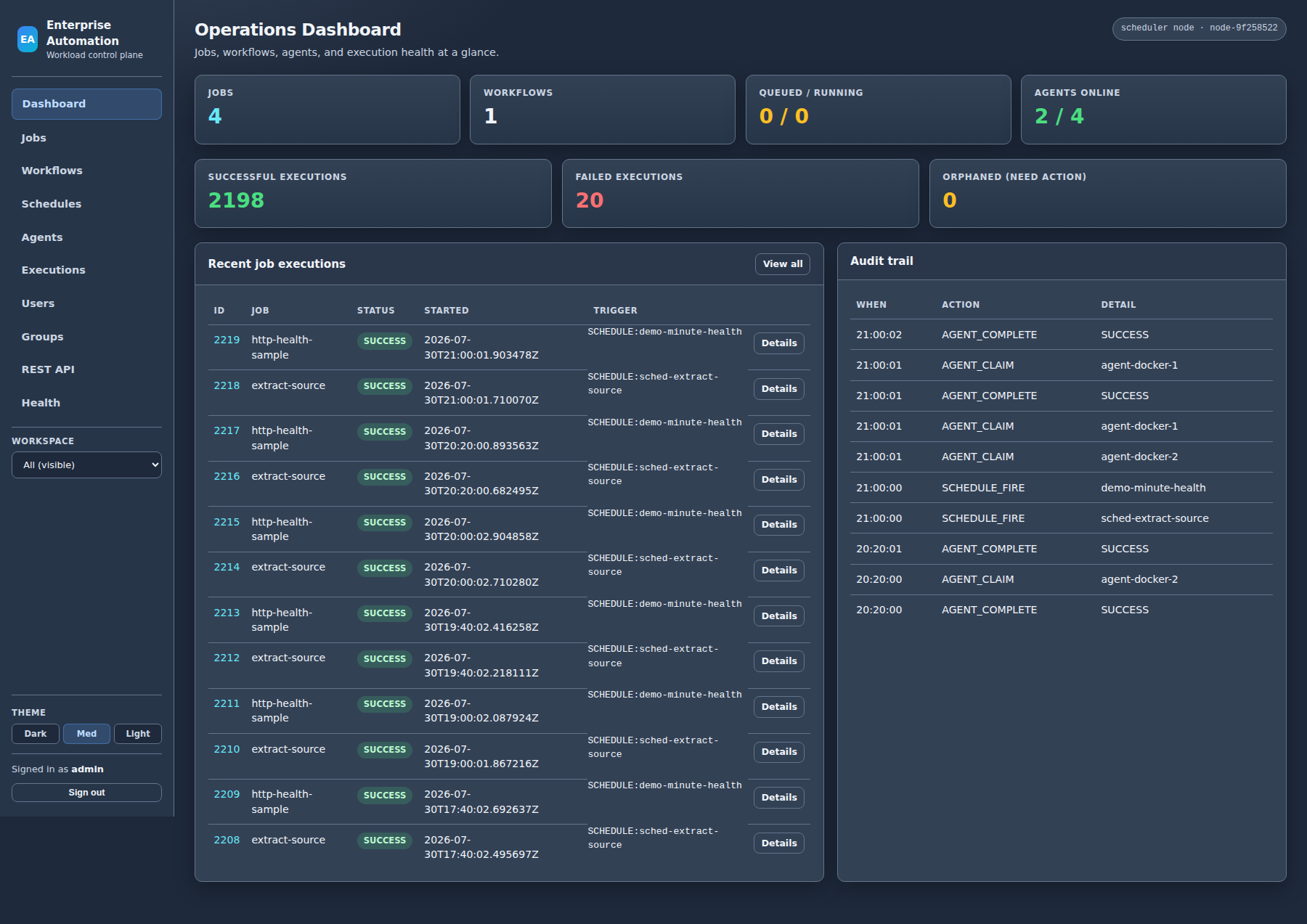Click Details for execution 2213
This screenshot has width=1307, height=924.
tap(779, 616)
